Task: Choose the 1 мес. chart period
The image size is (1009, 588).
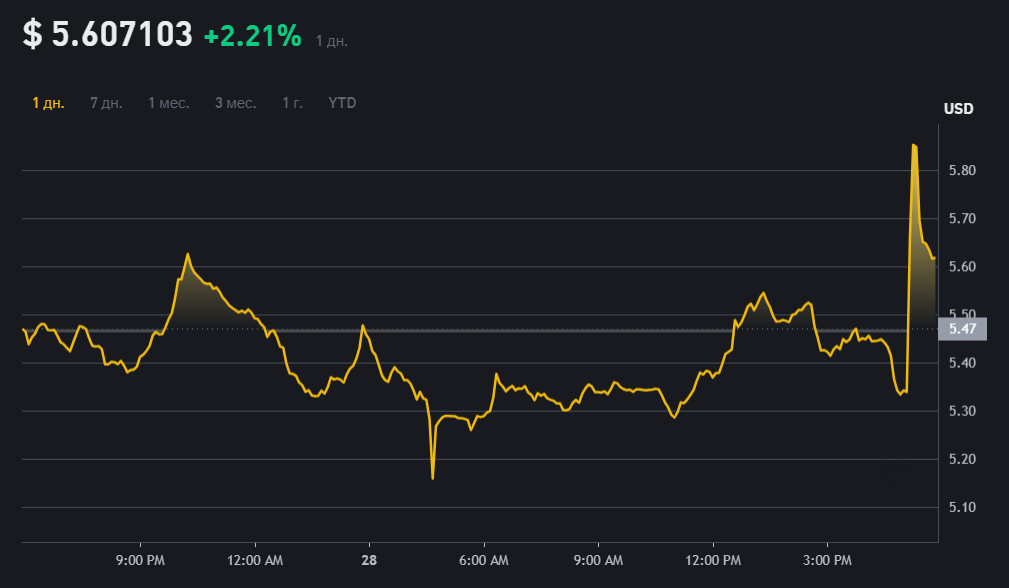Action: coord(168,103)
